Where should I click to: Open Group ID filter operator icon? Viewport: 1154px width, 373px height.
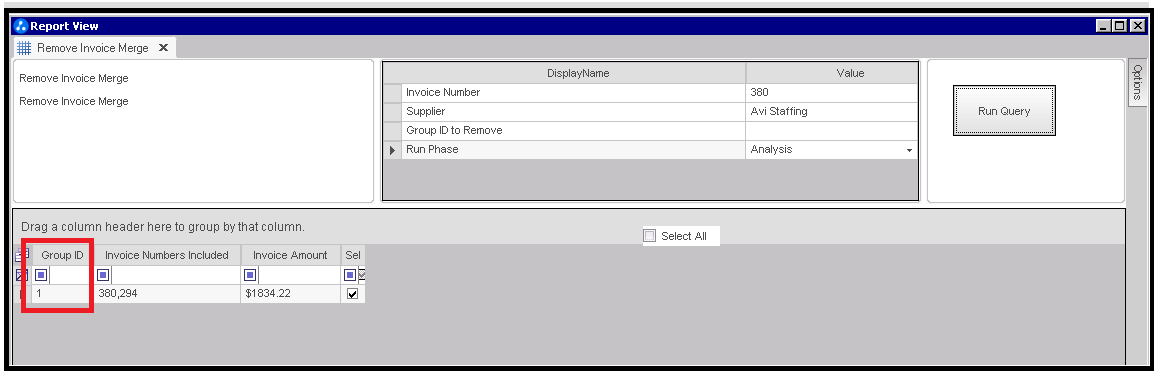pos(41,275)
